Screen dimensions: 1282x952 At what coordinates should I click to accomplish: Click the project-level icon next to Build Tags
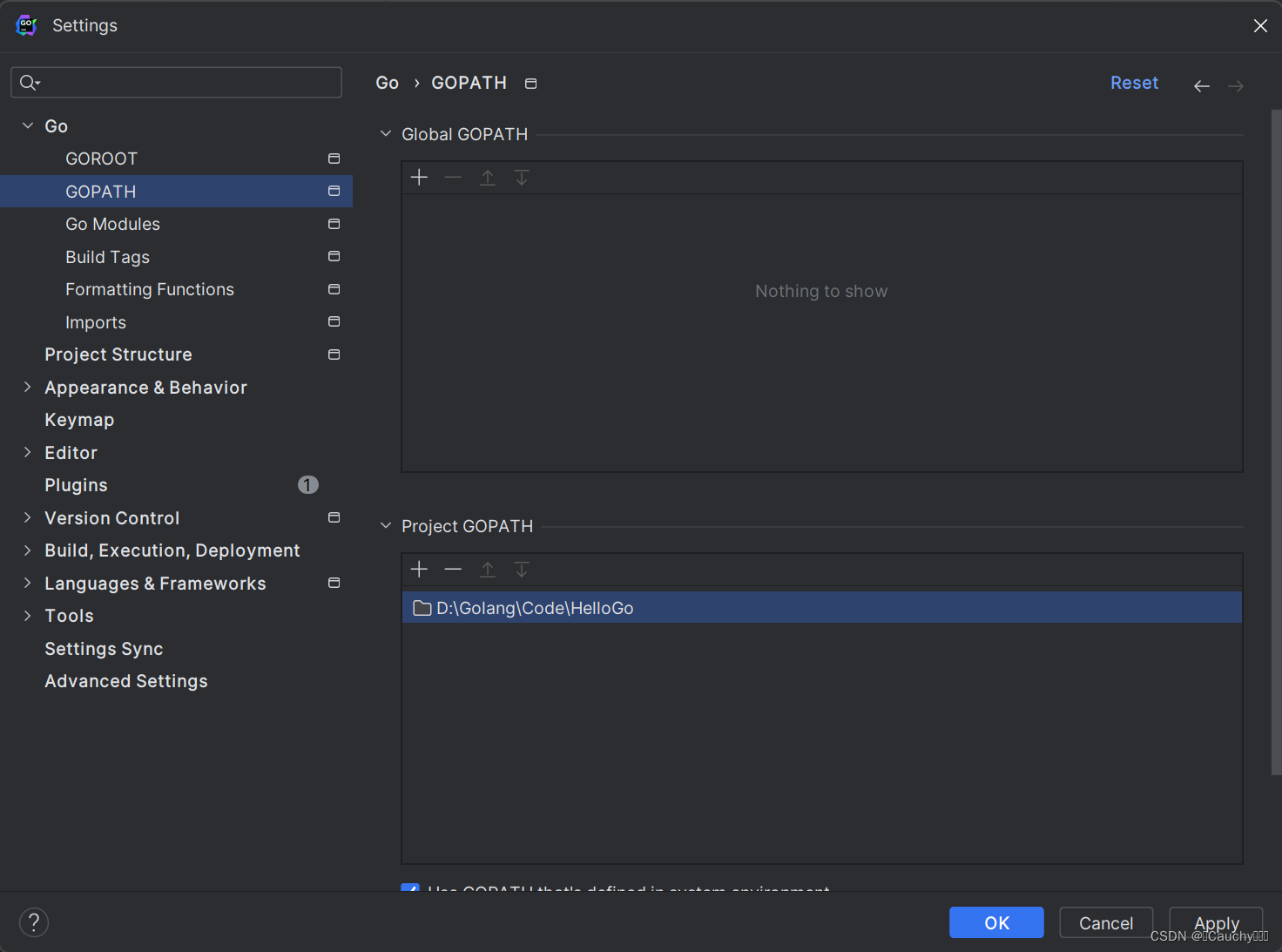(x=334, y=256)
